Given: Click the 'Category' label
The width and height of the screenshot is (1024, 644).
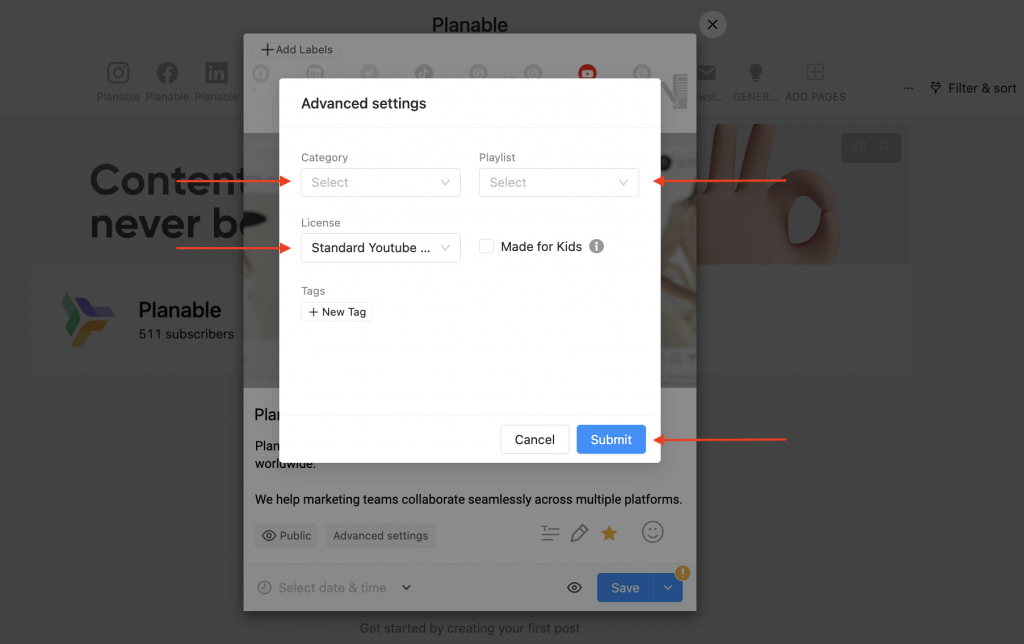Looking at the screenshot, I should [x=325, y=157].
